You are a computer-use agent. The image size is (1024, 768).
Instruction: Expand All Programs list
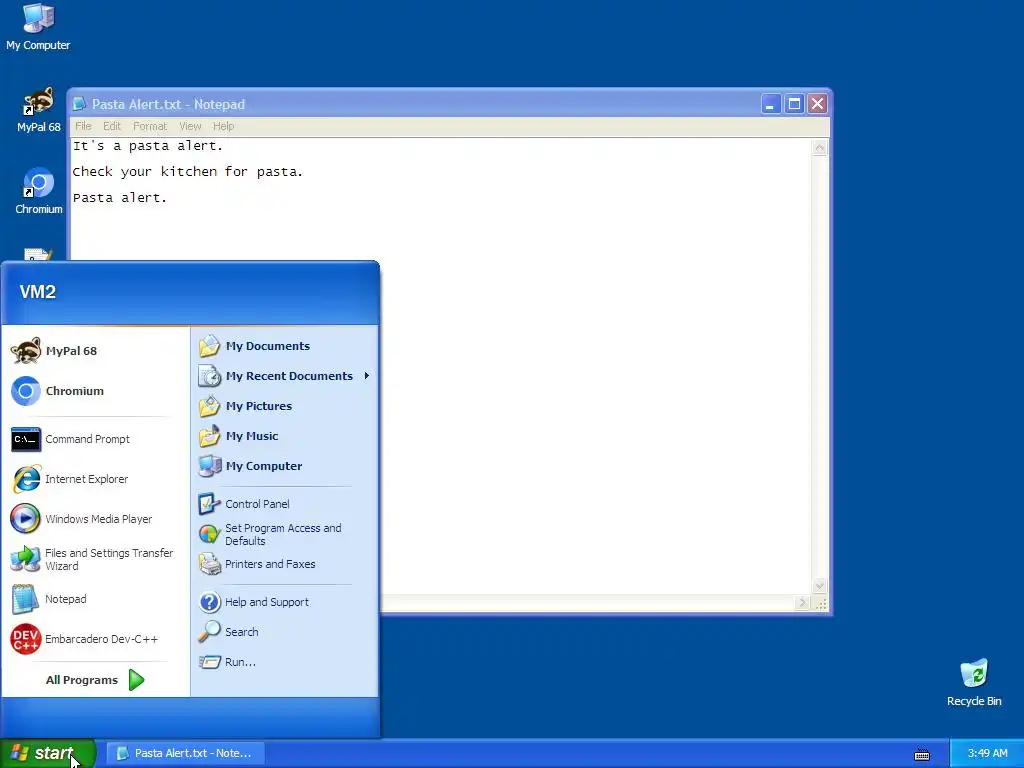(95, 680)
